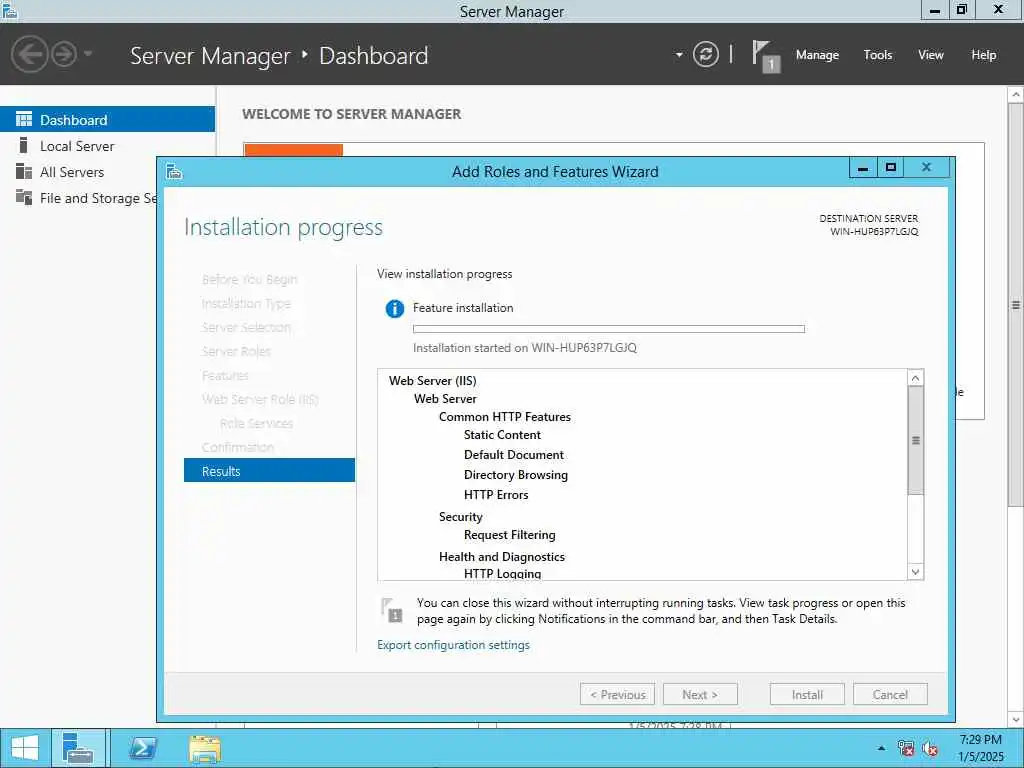The image size is (1024, 768).
Task: Click Security in the feature list
Action: click(x=460, y=517)
